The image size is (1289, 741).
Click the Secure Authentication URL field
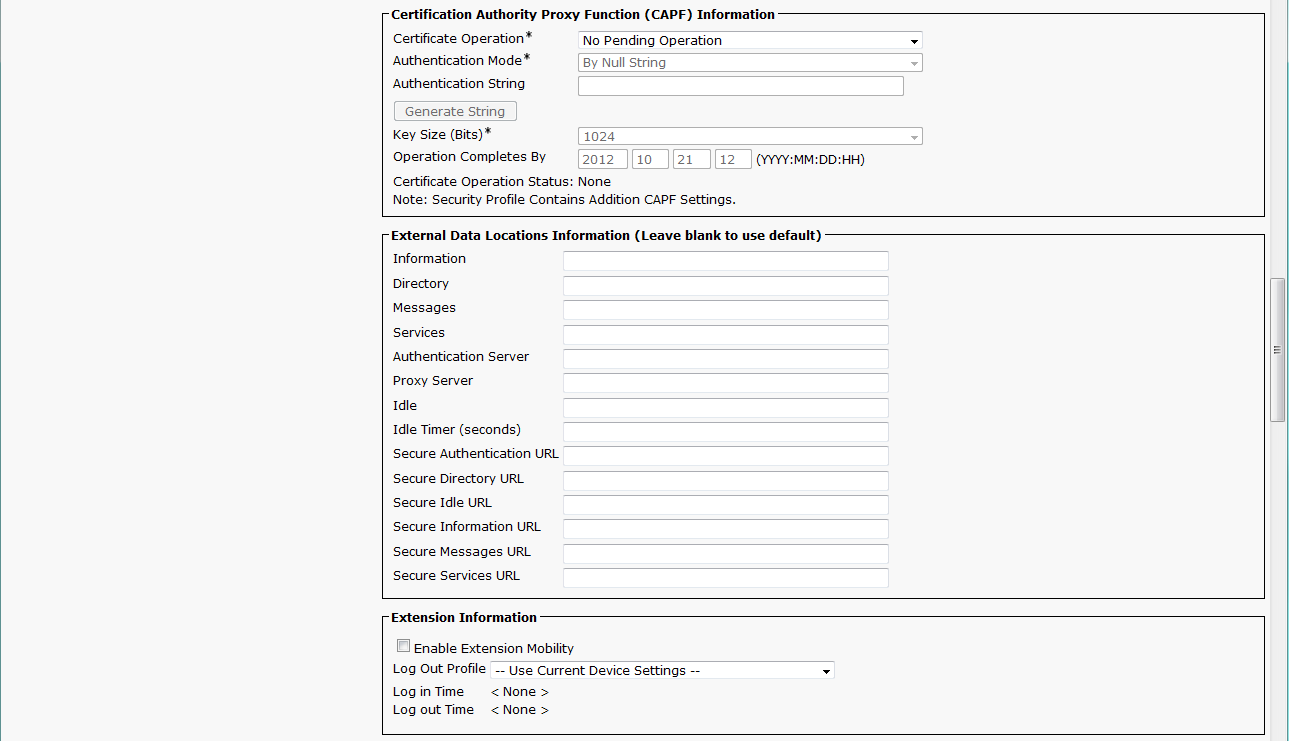725,456
